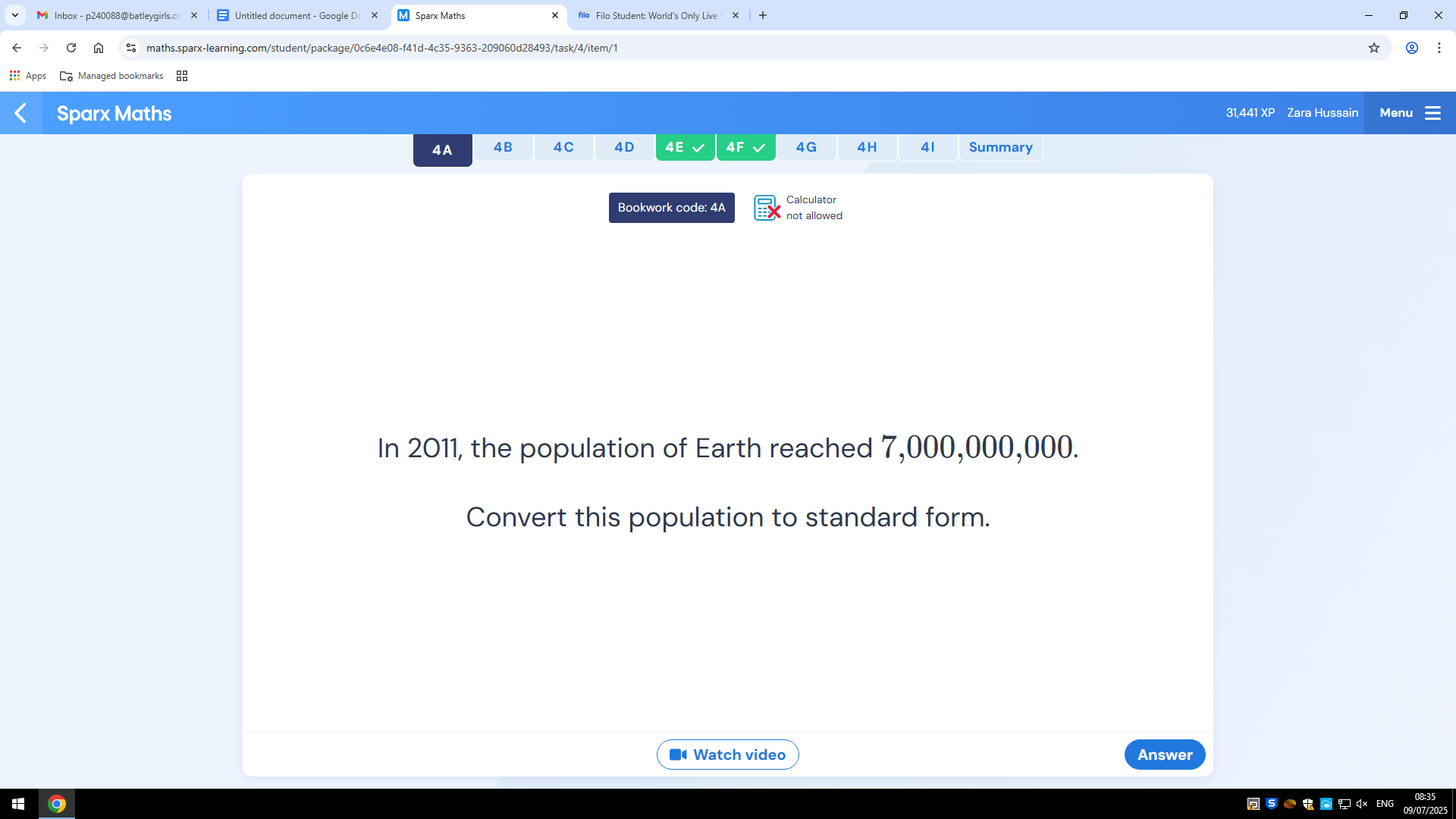Image resolution: width=1456 pixels, height=819 pixels.
Task: Click the blue Answer button
Action: click(x=1164, y=755)
